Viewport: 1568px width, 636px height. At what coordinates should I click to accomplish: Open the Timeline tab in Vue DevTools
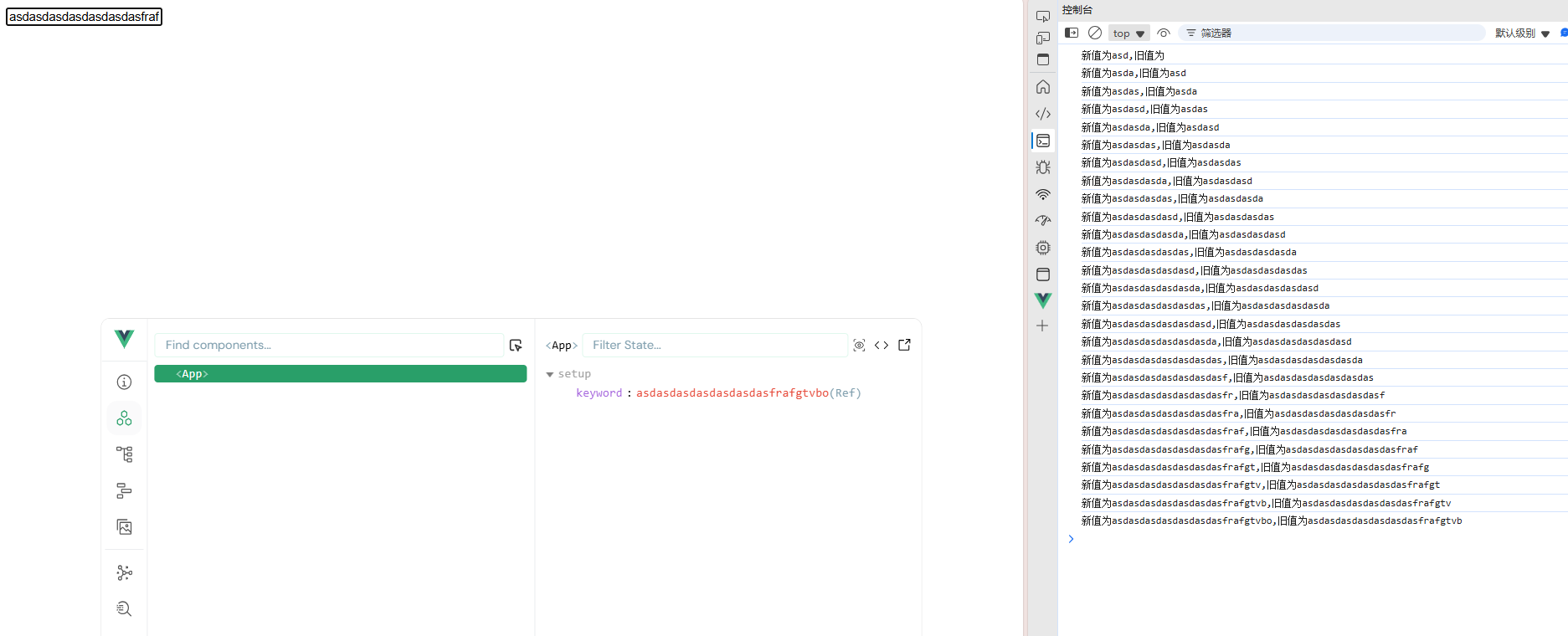124,490
